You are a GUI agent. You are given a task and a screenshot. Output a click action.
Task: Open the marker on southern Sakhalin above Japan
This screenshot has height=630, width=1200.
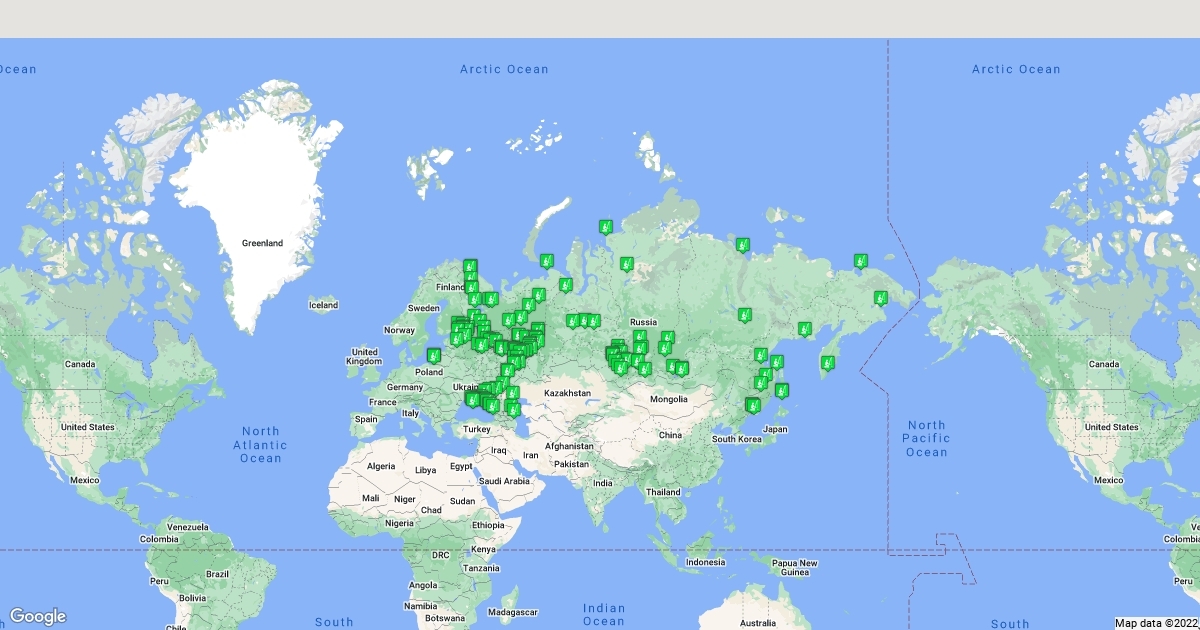click(x=782, y=389)
